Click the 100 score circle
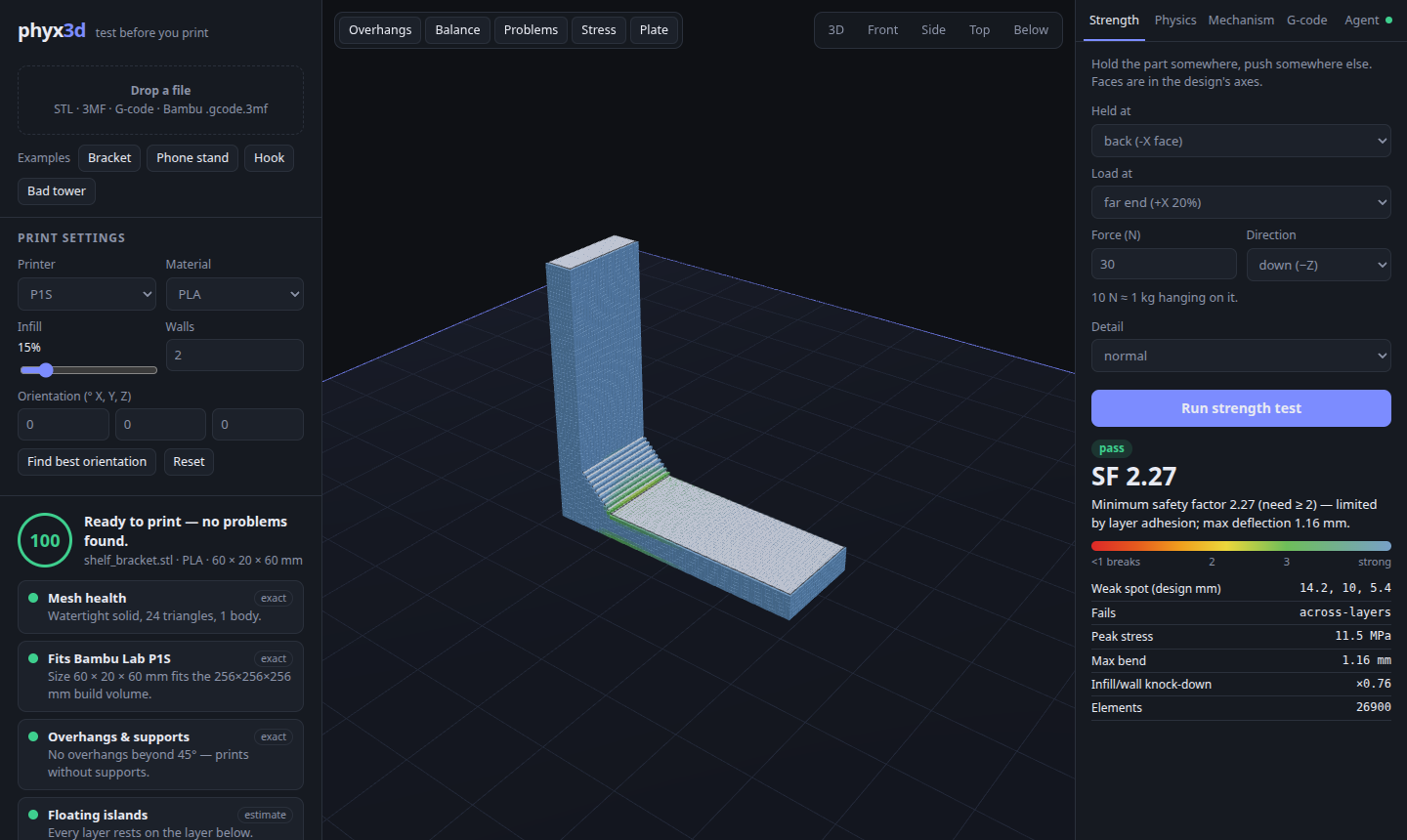 tap(45, 540)
